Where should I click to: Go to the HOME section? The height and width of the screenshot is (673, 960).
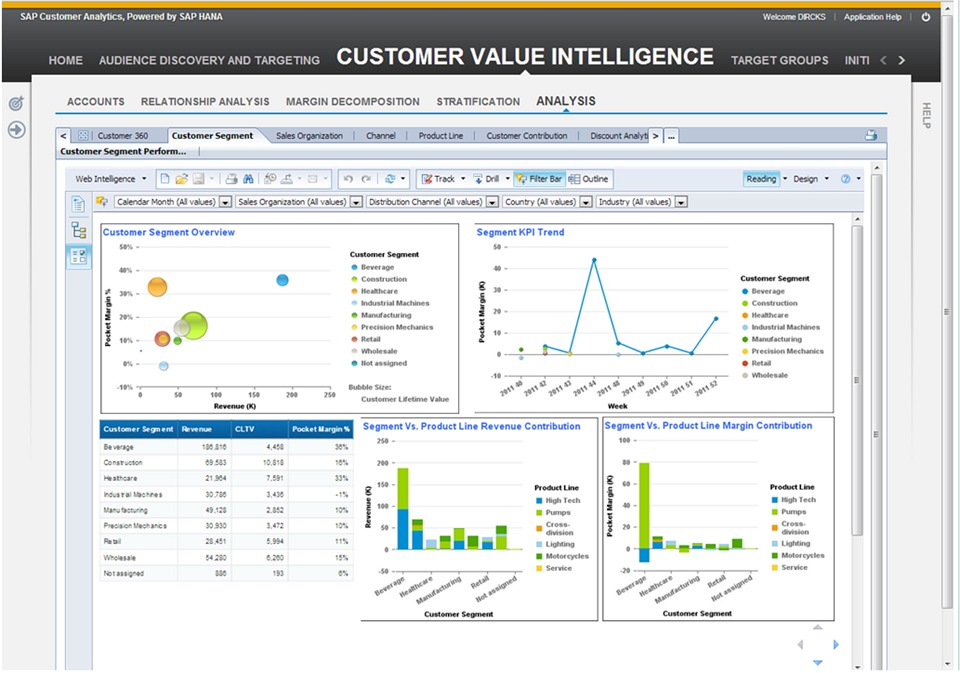pos(66,61)
